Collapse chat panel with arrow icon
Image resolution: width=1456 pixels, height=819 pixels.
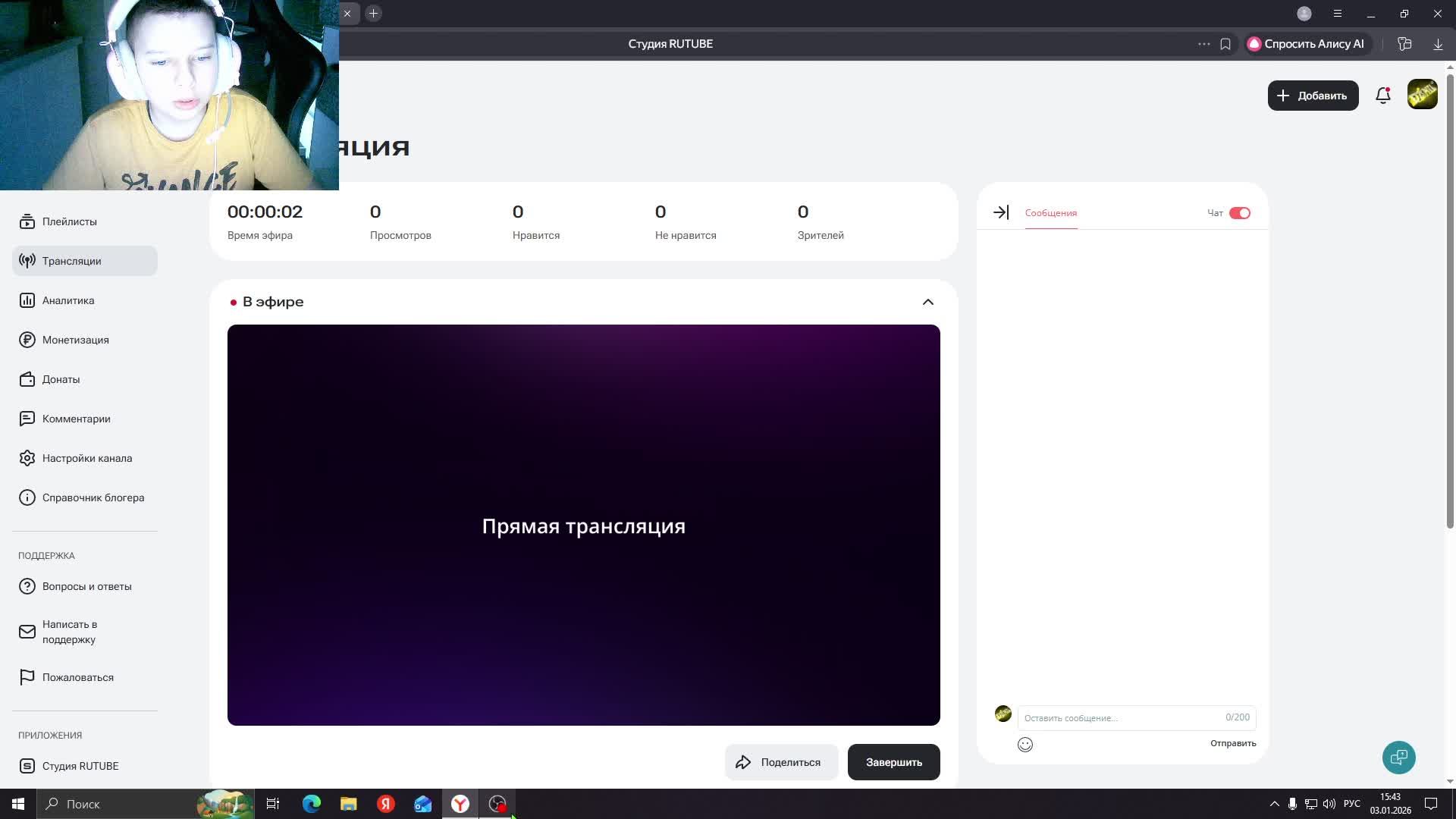click(x=1001, y=213)
